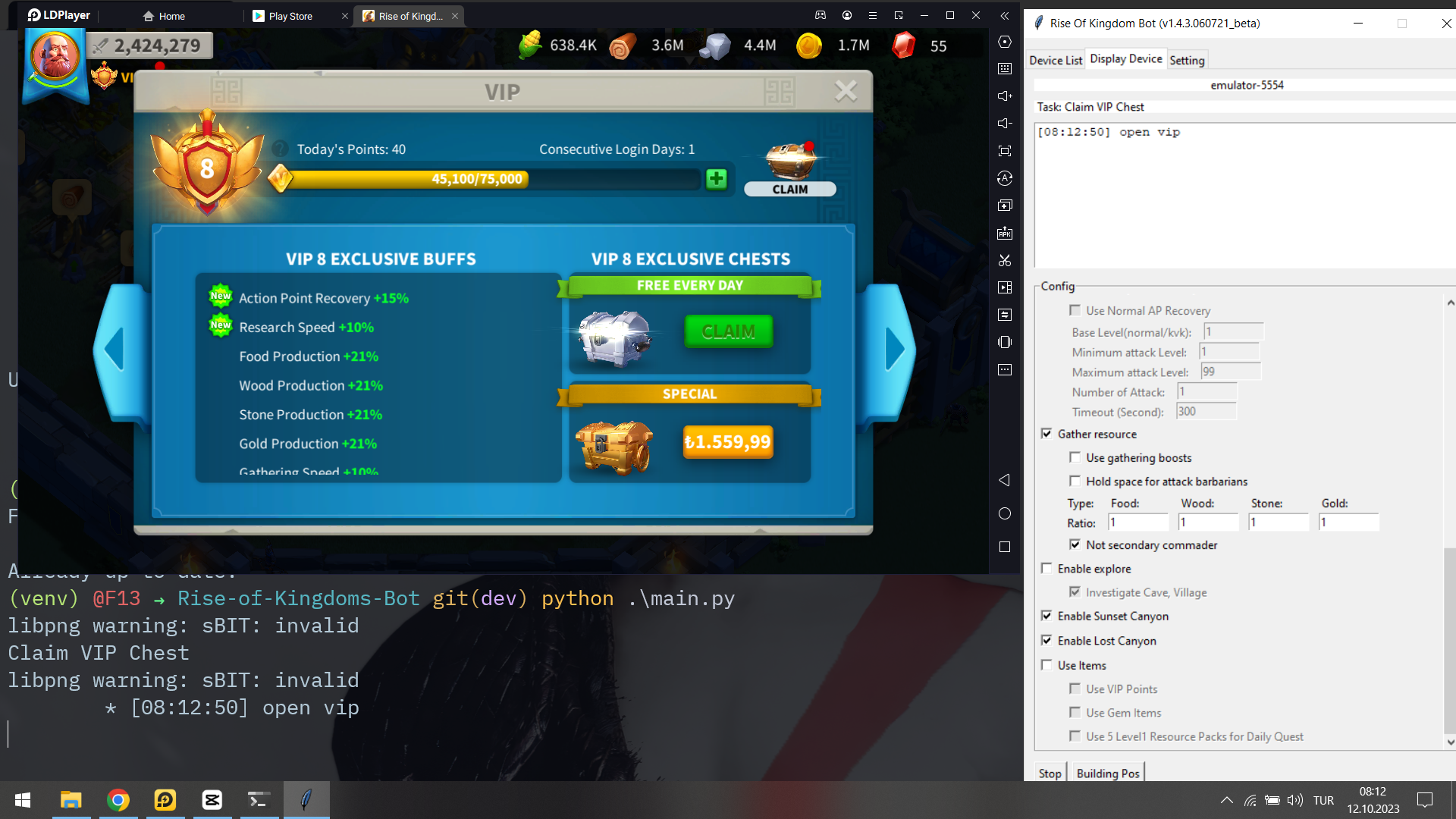Open multi-instance manager from the sidebar

1005,205
